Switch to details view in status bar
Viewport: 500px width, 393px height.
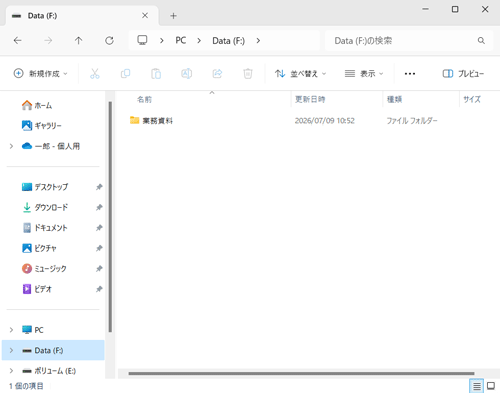(476, 386)
